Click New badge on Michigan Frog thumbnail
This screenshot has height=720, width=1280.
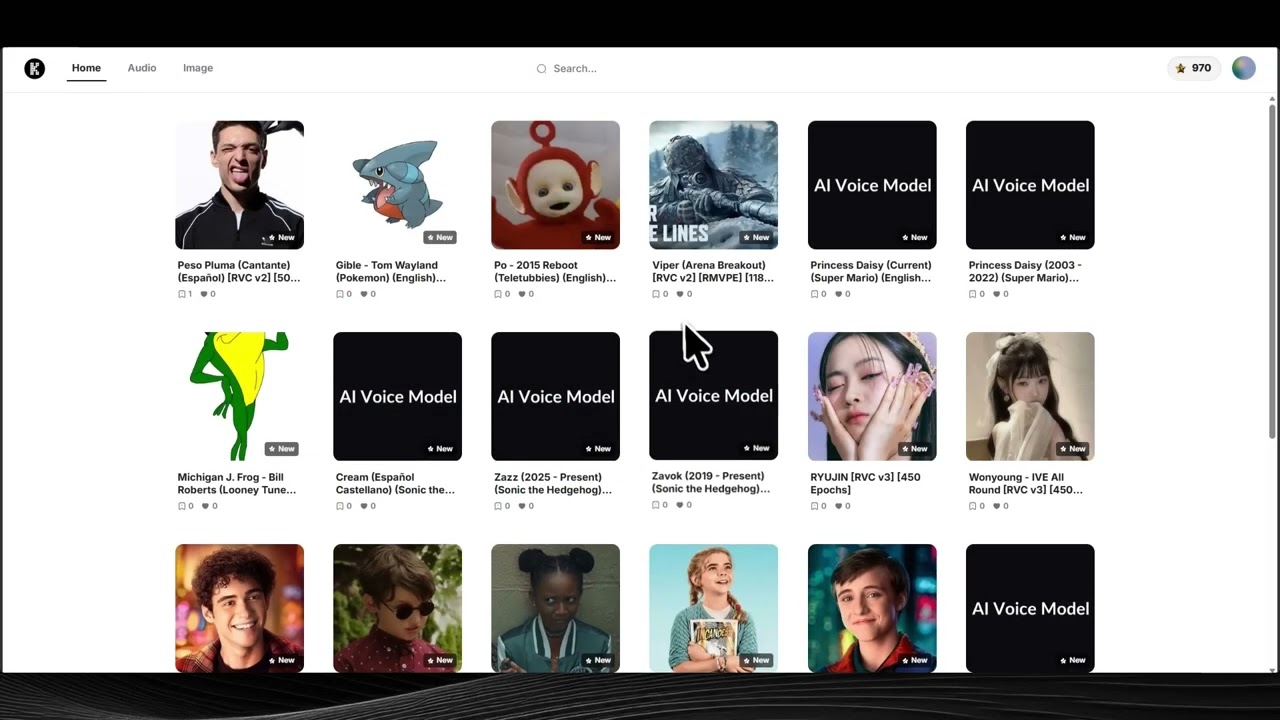[282, 449]
